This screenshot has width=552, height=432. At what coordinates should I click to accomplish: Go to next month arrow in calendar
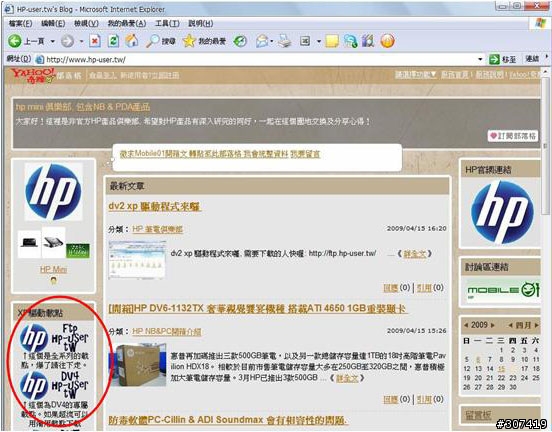point(537,325)
